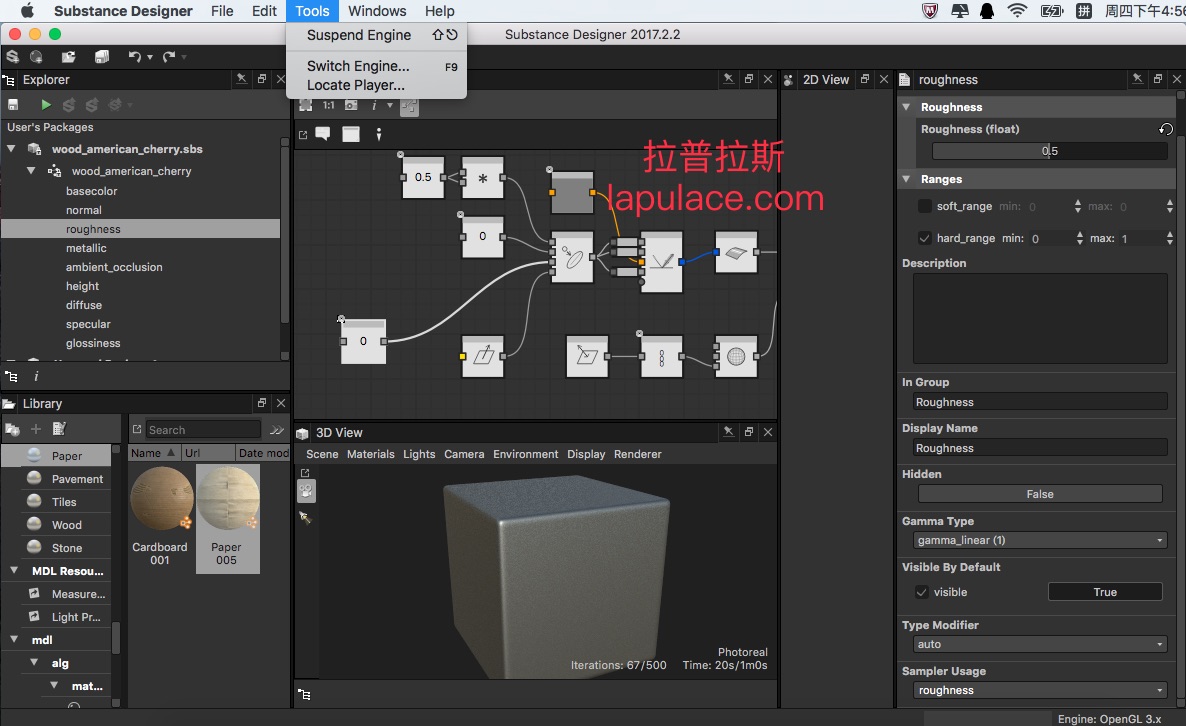Click the 1:1 zoom reset icon
1186x726 pixels.
328,105
